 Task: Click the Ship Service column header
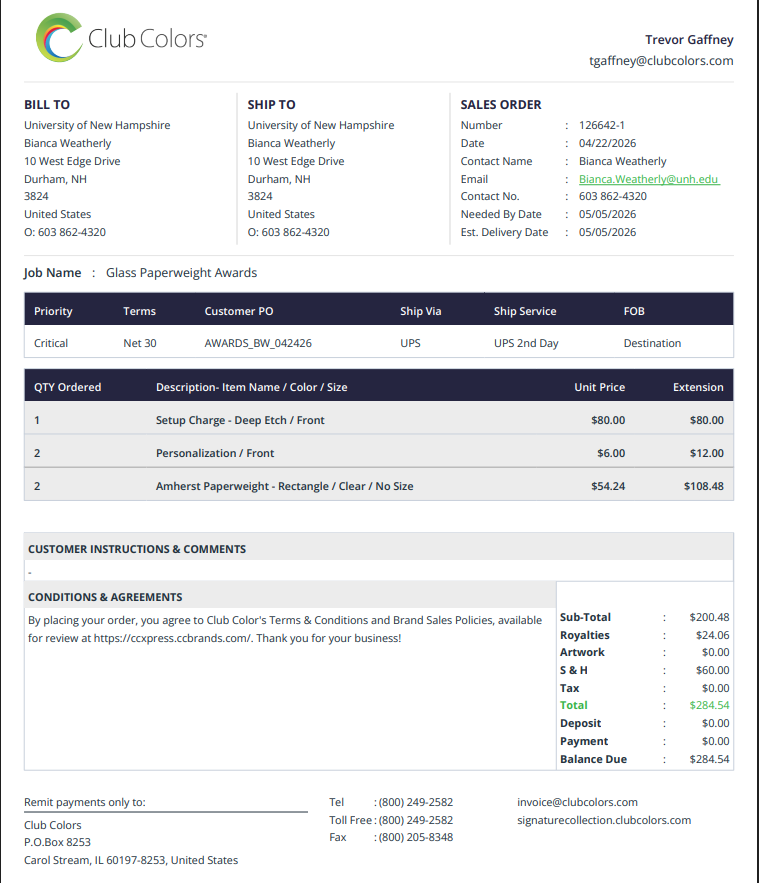click(525, 311)
